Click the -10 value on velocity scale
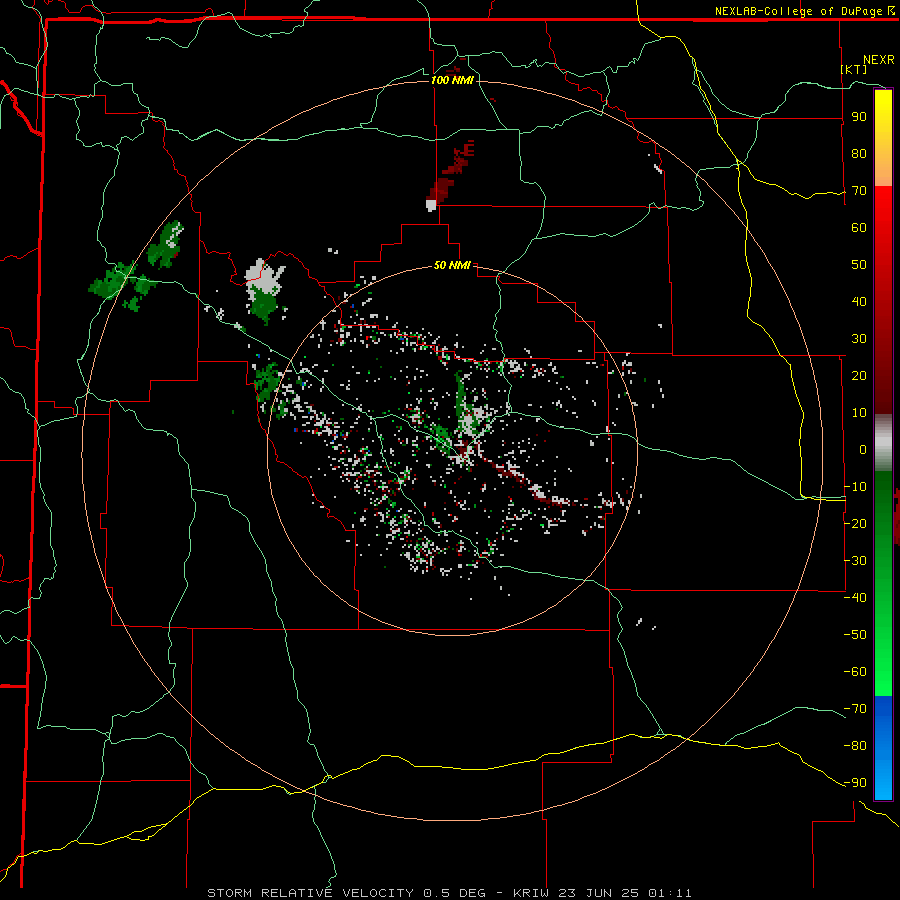This screenshot has height=900, width=900. (856, 487)
